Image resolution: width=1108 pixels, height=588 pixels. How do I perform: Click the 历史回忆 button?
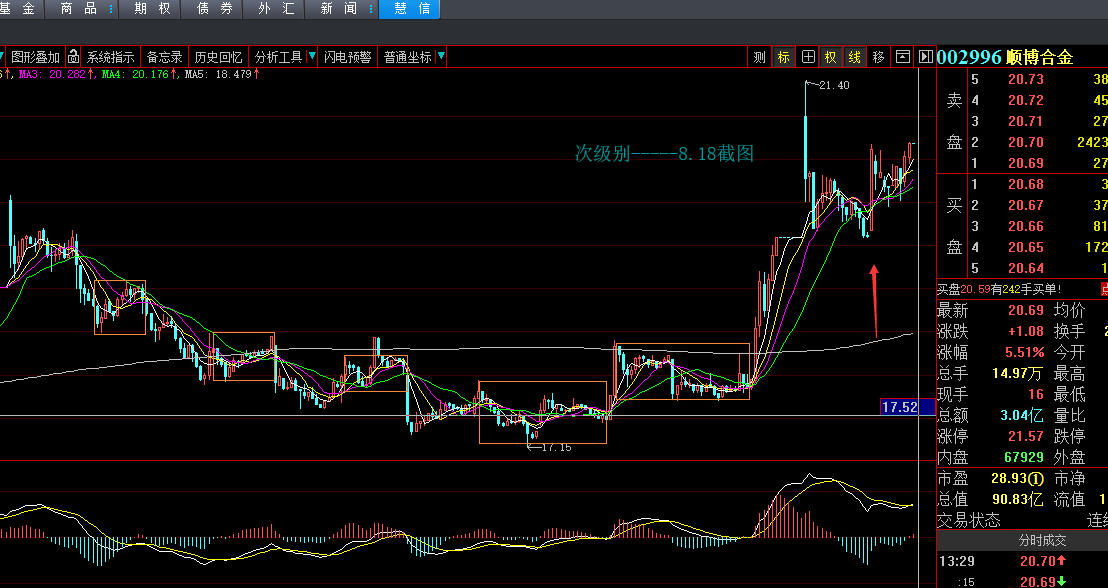tap(218, 57)
